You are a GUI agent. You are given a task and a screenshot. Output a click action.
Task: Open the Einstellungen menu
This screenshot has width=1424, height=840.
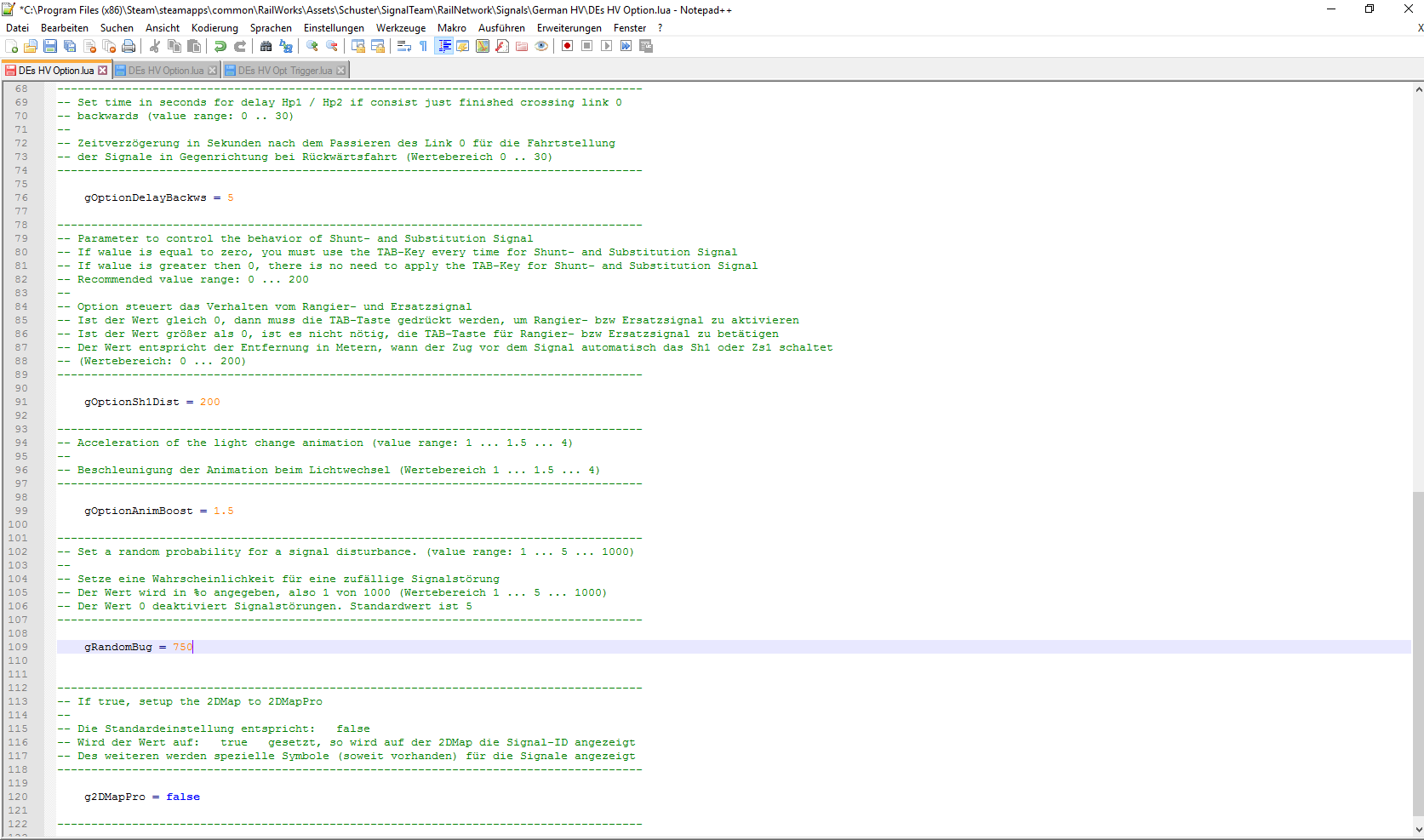[334, 28]
